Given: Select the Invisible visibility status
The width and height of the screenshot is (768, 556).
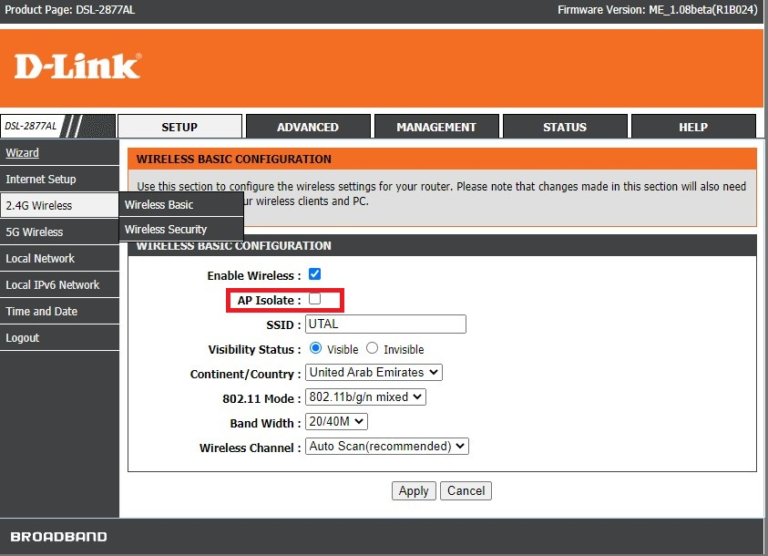Looking at the screenshot, I should click(372, 349).
